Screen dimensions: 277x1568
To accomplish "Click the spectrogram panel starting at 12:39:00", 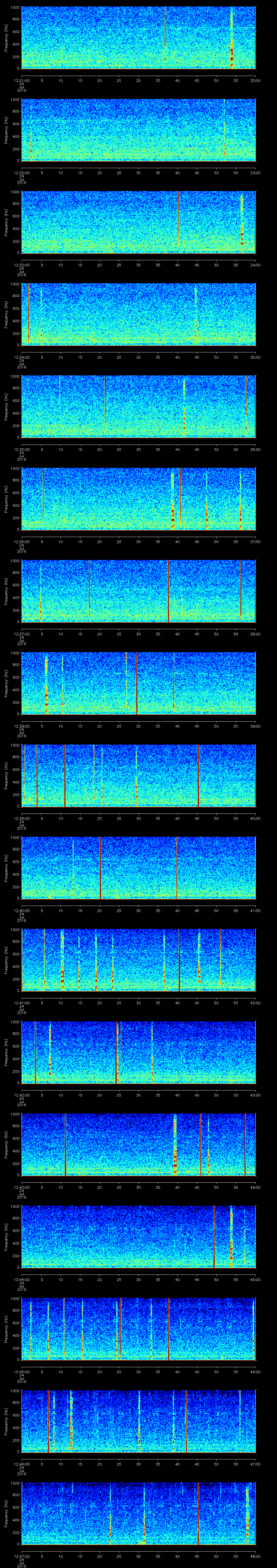I will coord(139,775).
